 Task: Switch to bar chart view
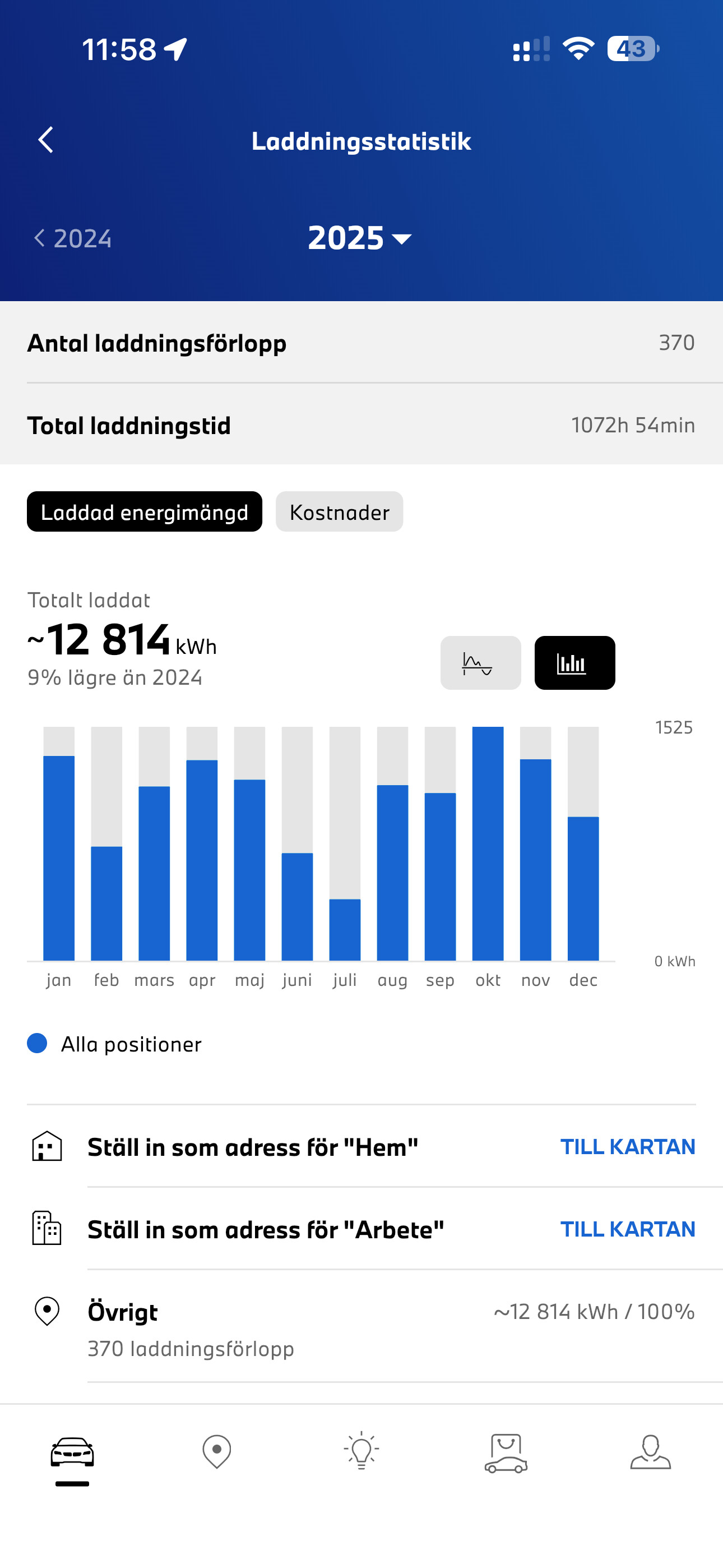click(x=574, y=663)
